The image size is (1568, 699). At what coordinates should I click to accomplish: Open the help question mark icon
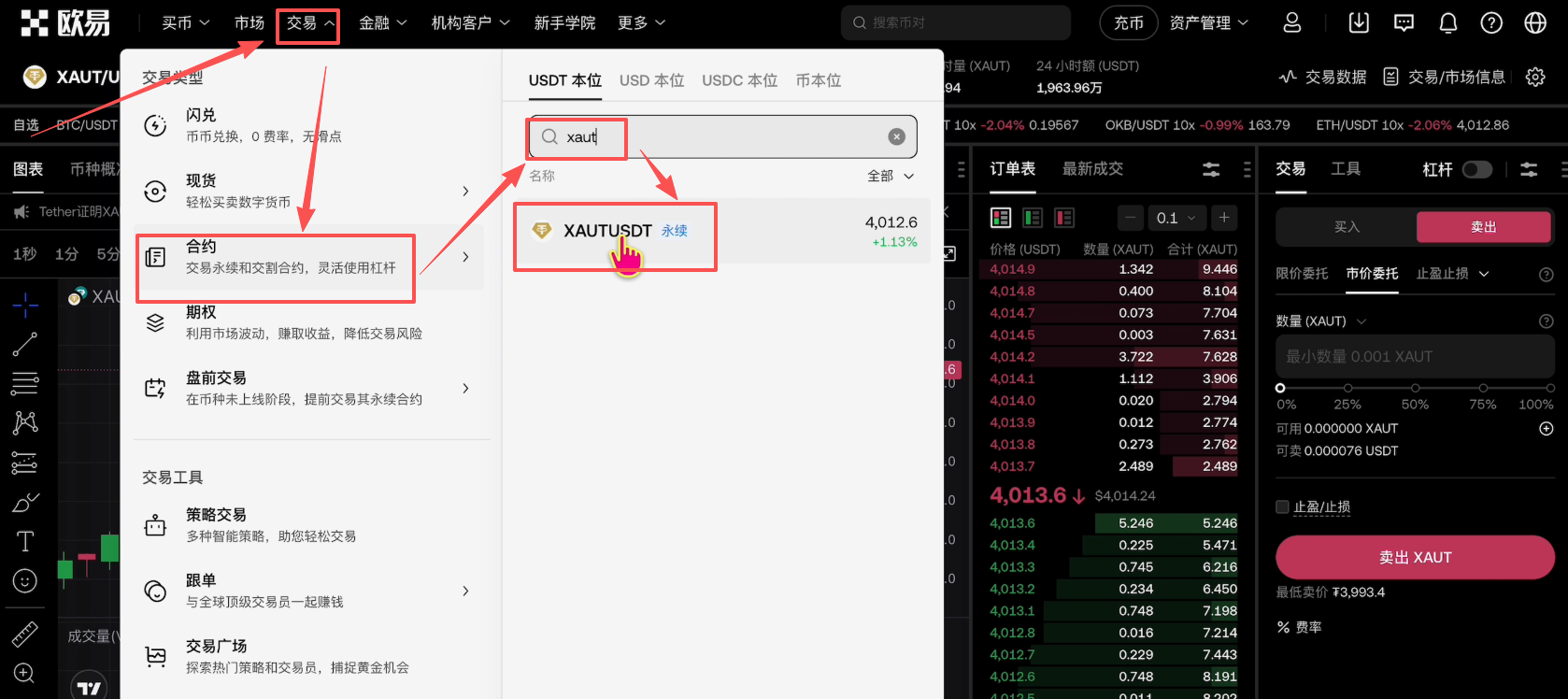coord(1491,23)
